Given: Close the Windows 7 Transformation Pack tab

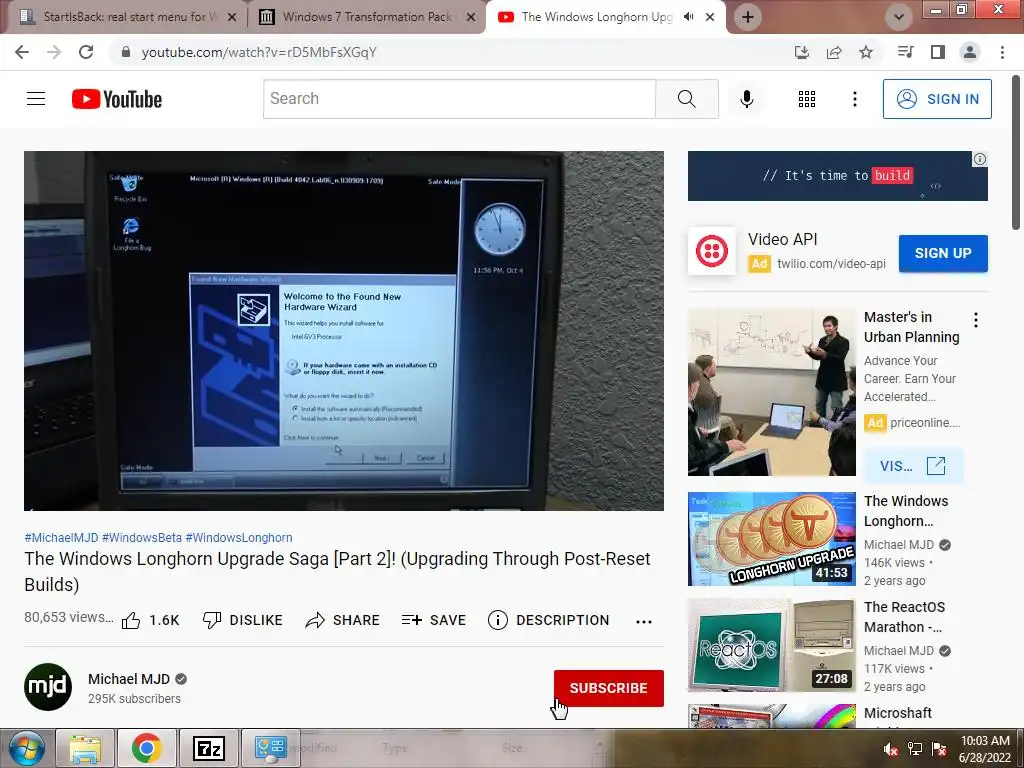Looking at the screenshot, I should pyautogui.click(x=471, y=17).
